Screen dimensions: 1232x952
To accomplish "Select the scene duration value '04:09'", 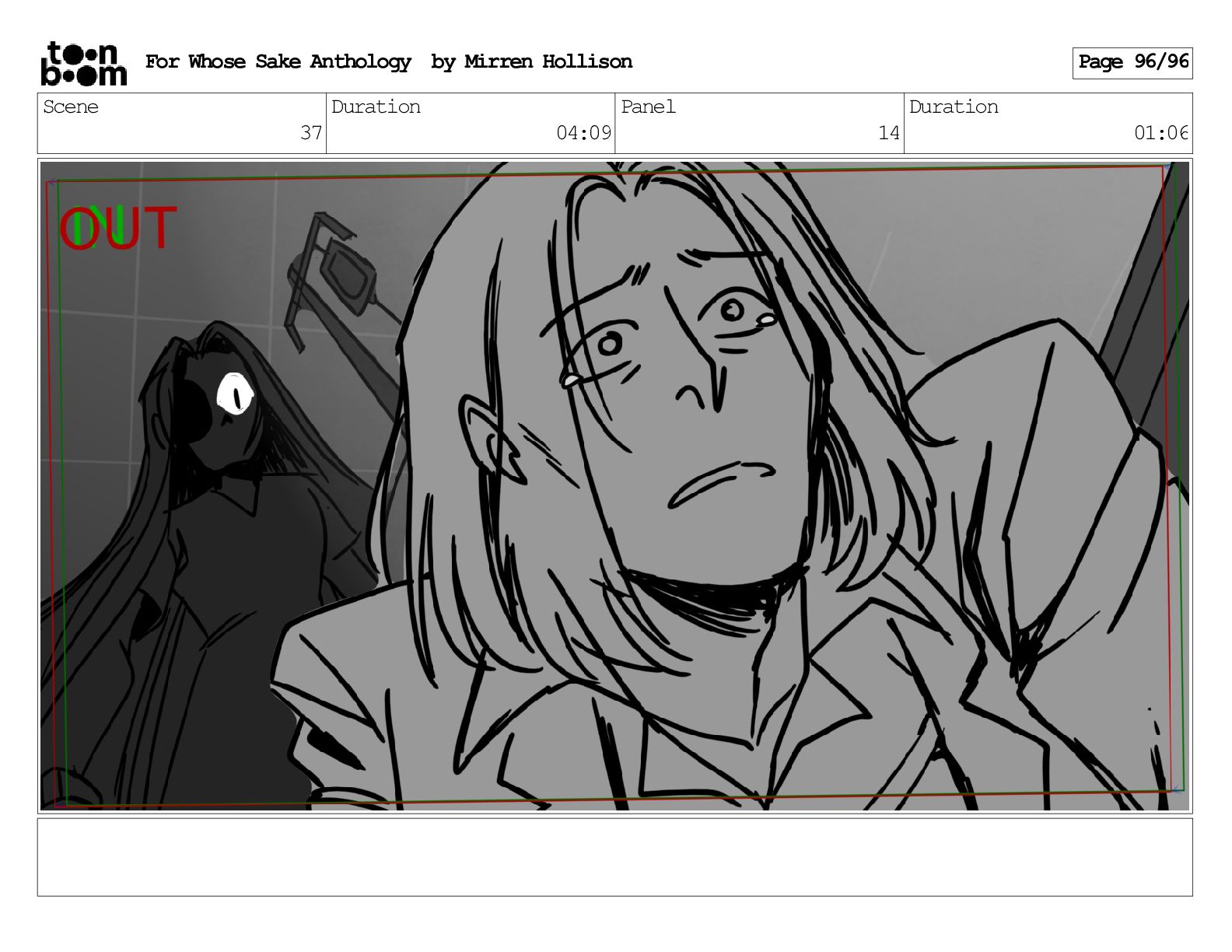I will pyautogui.click(x=584, y=133).
